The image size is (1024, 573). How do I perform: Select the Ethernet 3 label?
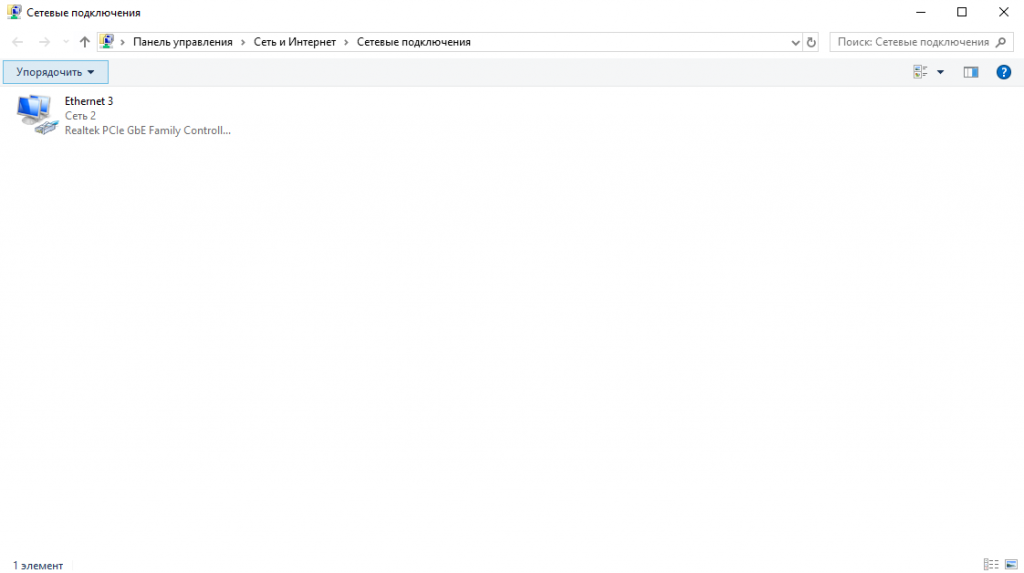click(89, 101)
